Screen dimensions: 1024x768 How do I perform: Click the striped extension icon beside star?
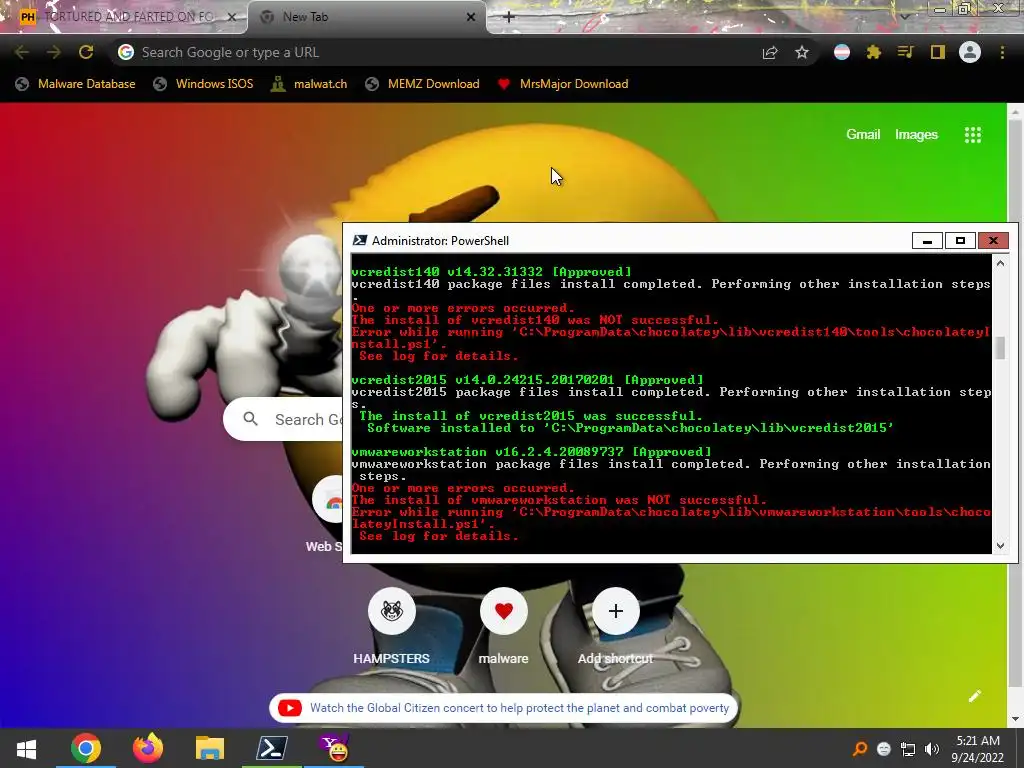coord(842,52)
